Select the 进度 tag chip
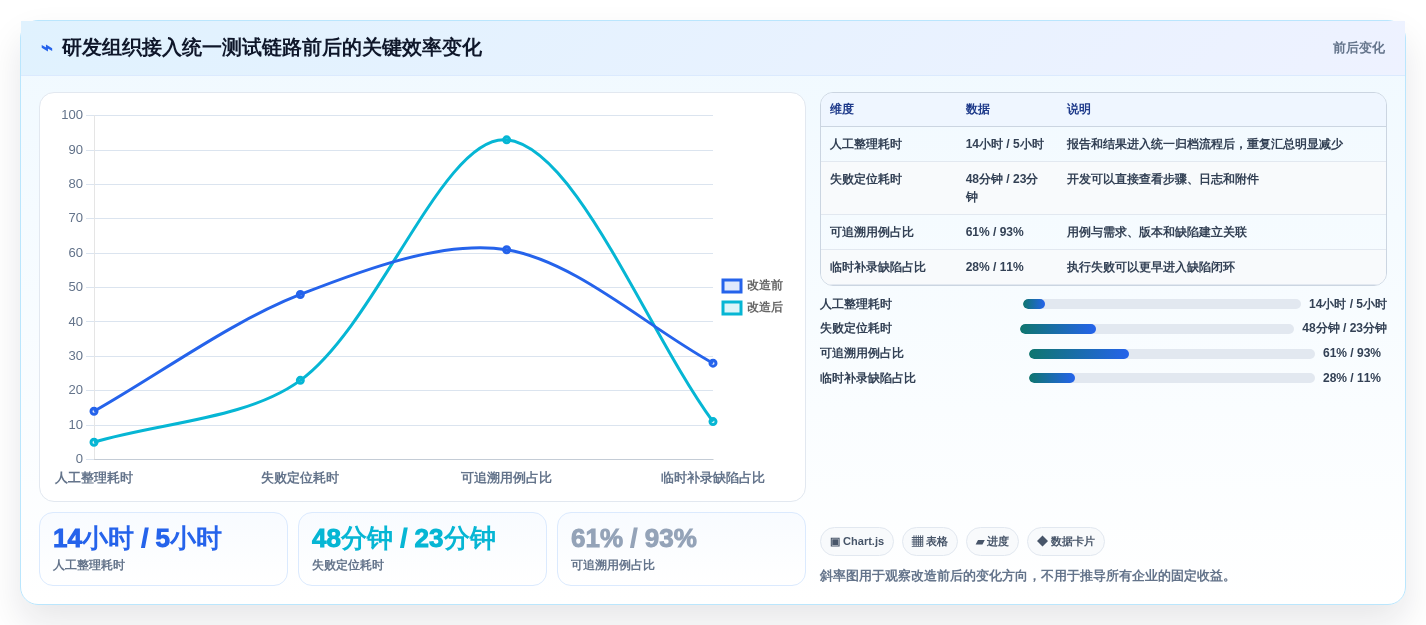1426x625 pixels. (992, 542)
